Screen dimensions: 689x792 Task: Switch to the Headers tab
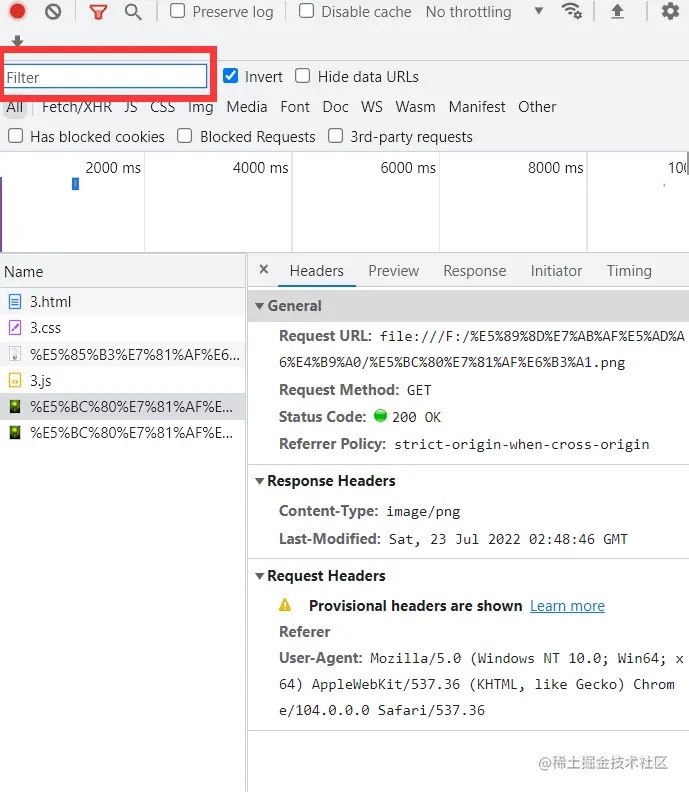tap(317, 271)
